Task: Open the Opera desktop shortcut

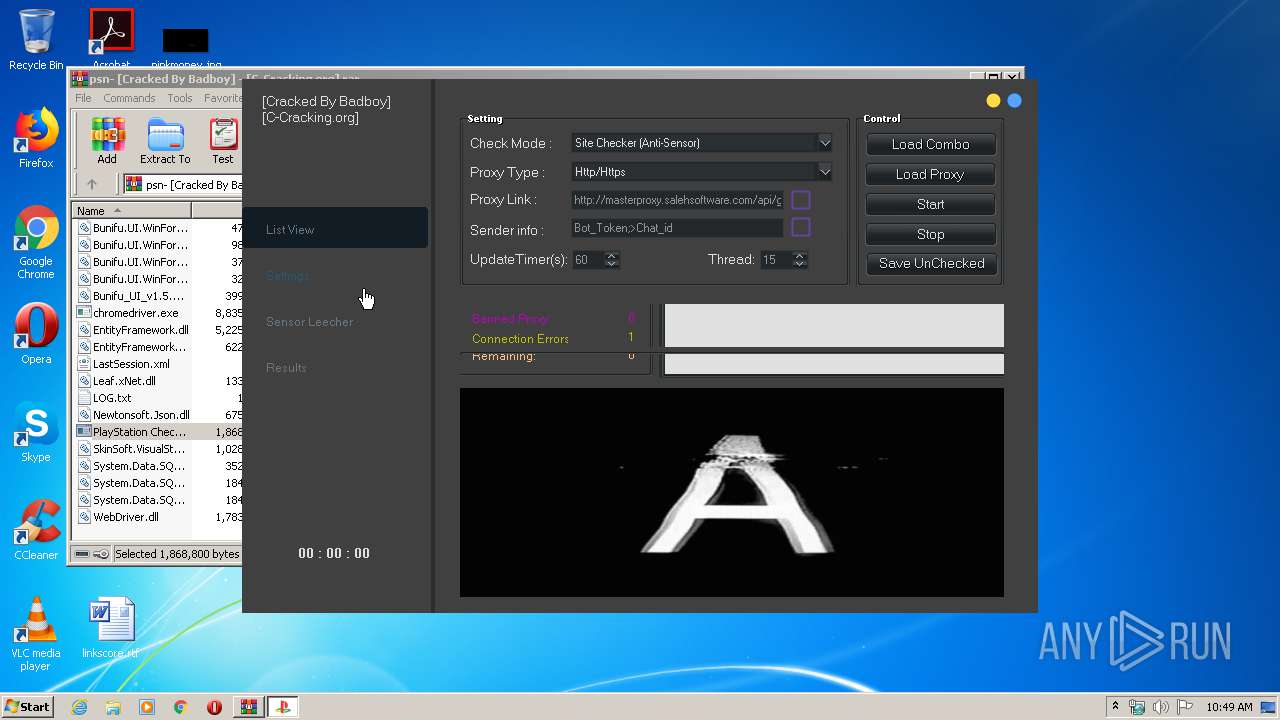Action: [x=36, y=333]
